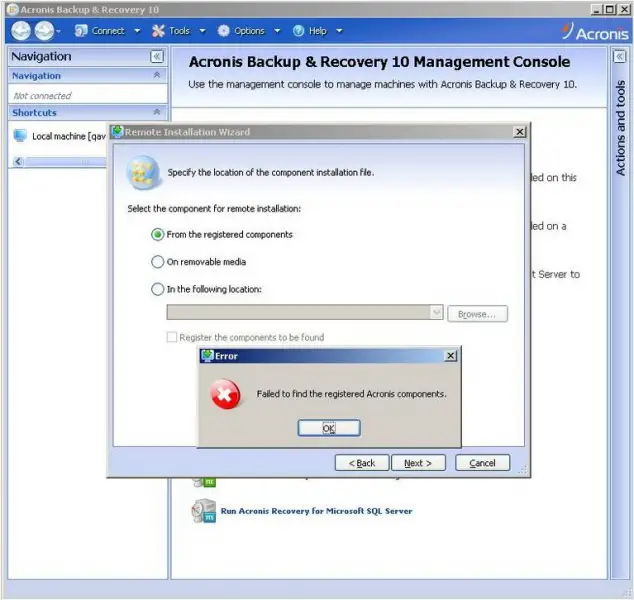Click the Browse button
Viewport: 634px width, 600px height.
[x=477, y=314]
